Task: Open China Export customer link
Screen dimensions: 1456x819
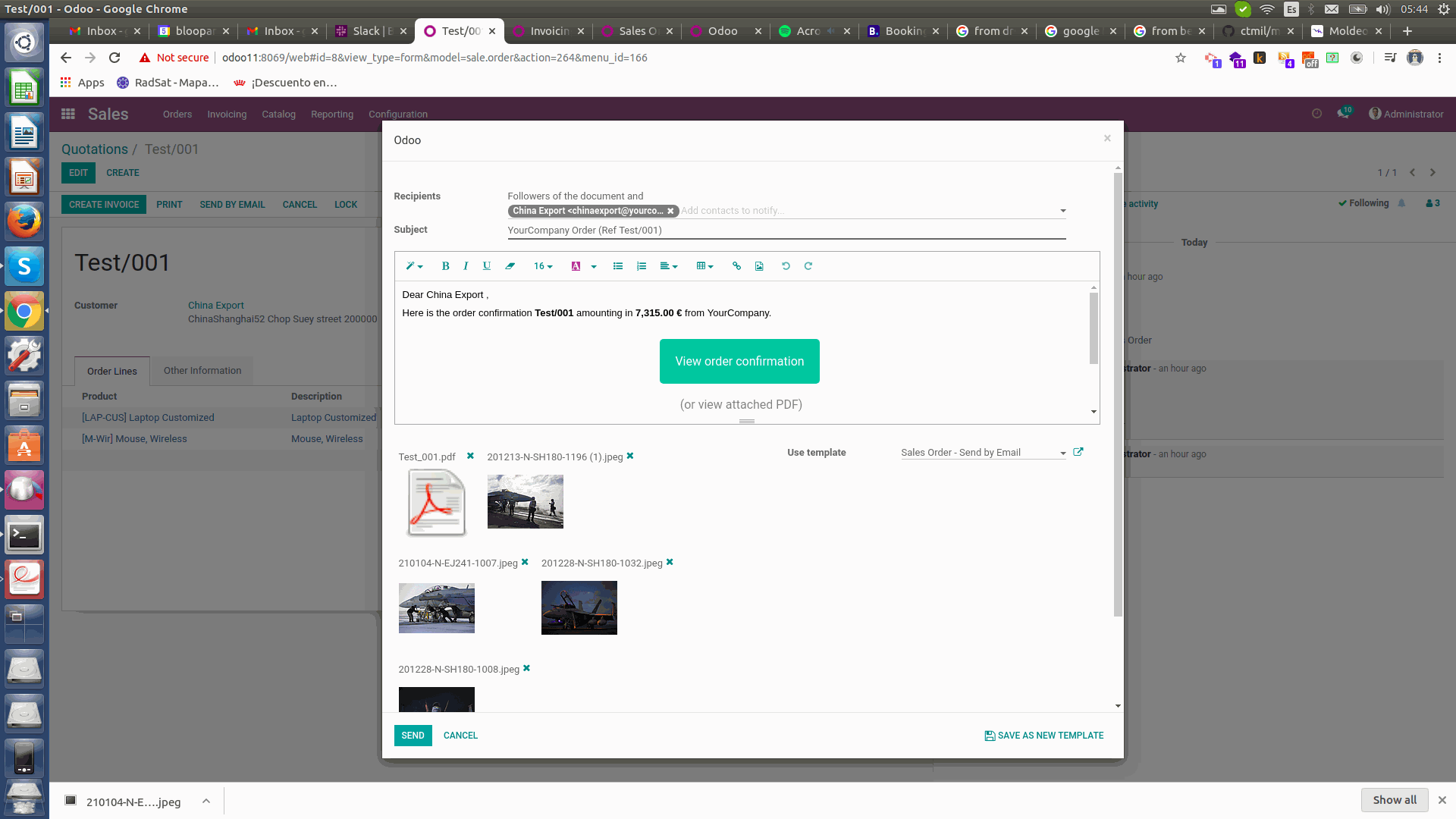Action: (x=216, y=306)
